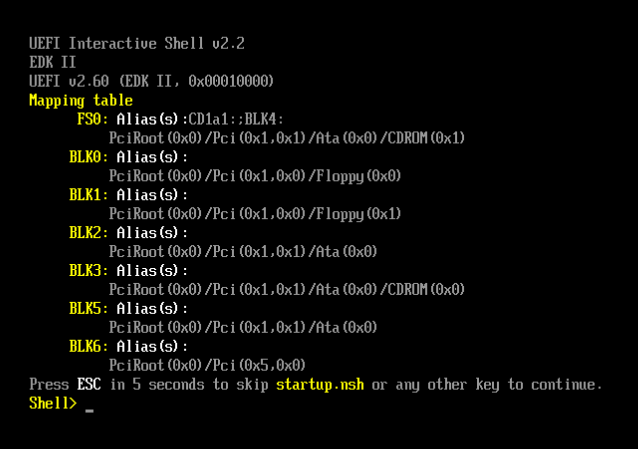Click the Shell> prompt cursor
This screenshot has width=638, height=449.
pyautogui.click(x=90, y=410)
